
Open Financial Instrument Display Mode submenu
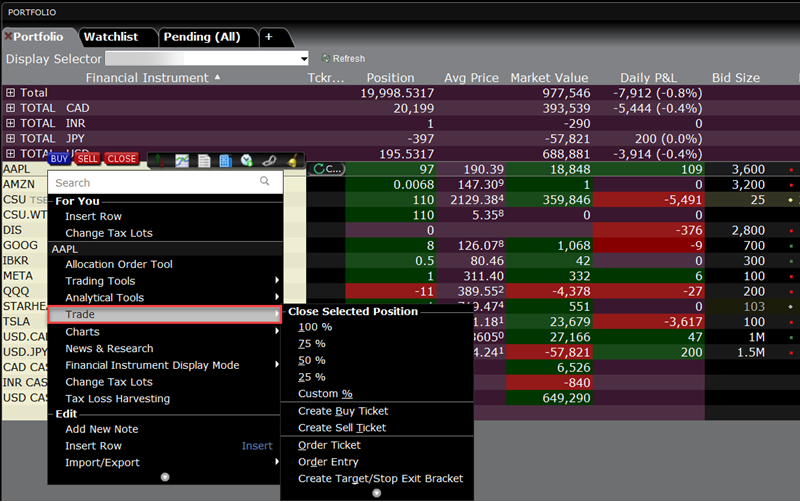click(x=165, y=365)
